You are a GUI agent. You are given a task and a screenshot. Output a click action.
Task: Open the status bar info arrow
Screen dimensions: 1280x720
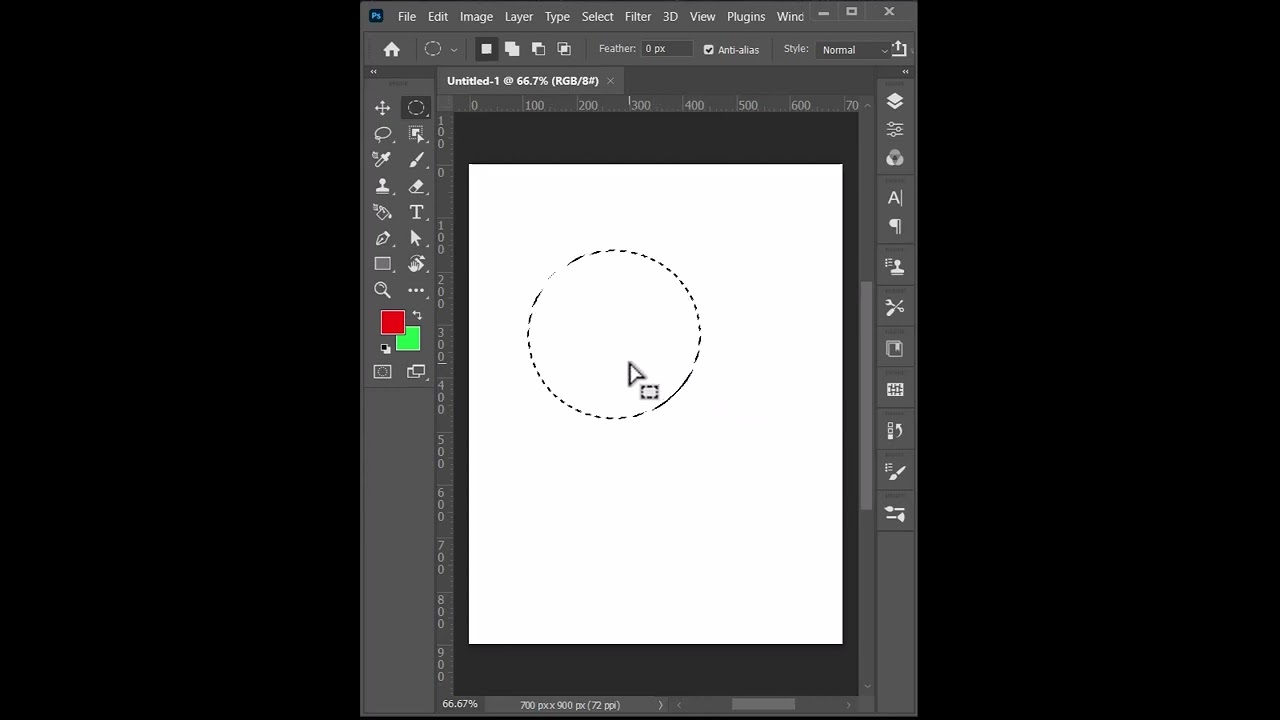pos(660,705)
